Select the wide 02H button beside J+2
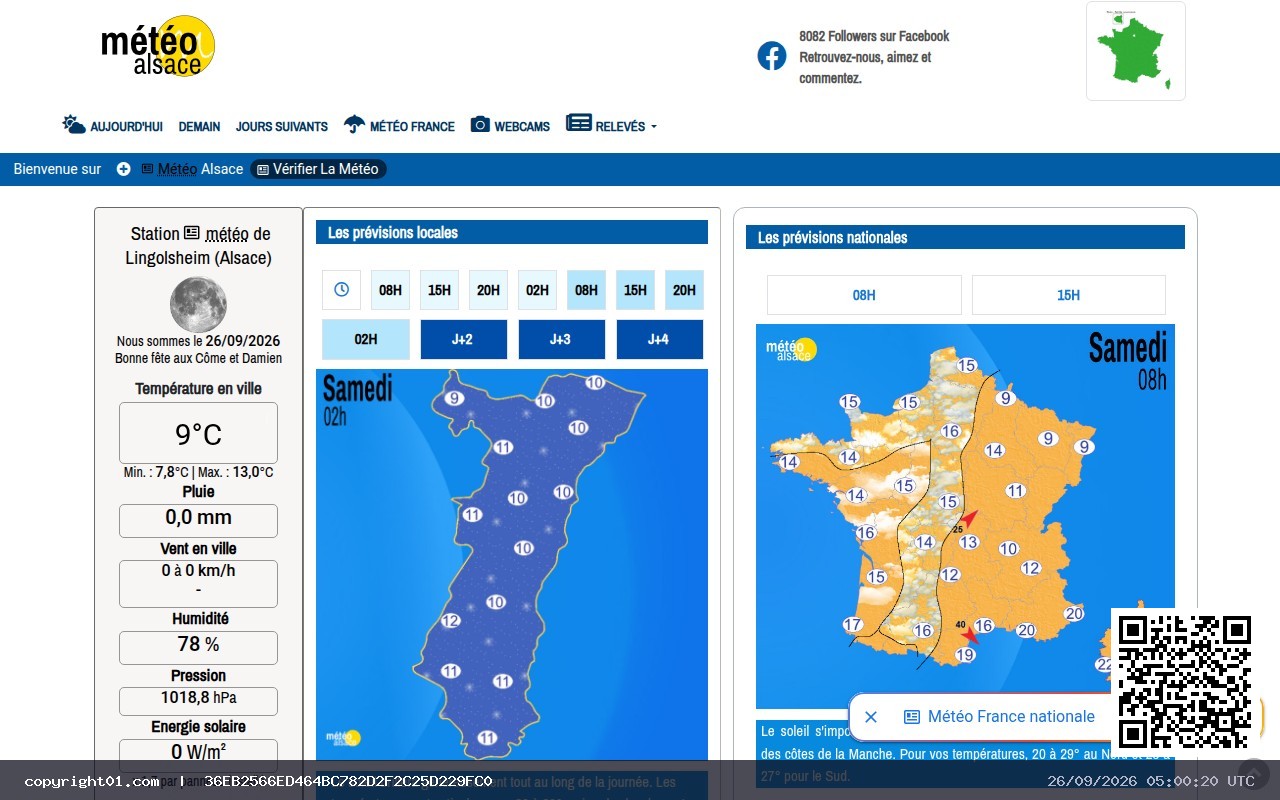The image size is (1280, 800). coord(366,339)
